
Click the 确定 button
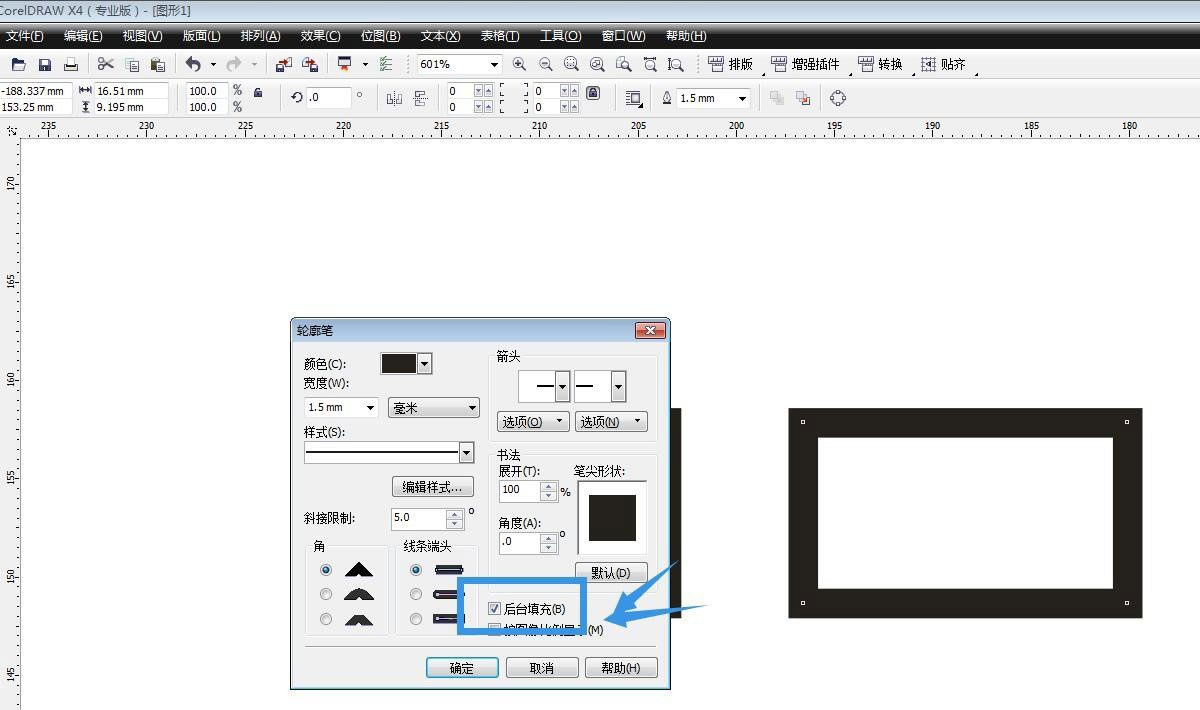coord(462,668)
